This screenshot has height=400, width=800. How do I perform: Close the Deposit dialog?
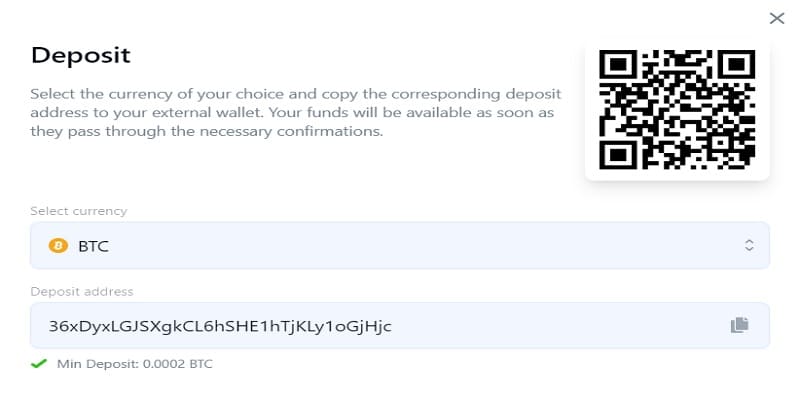[x=776, y=18]
